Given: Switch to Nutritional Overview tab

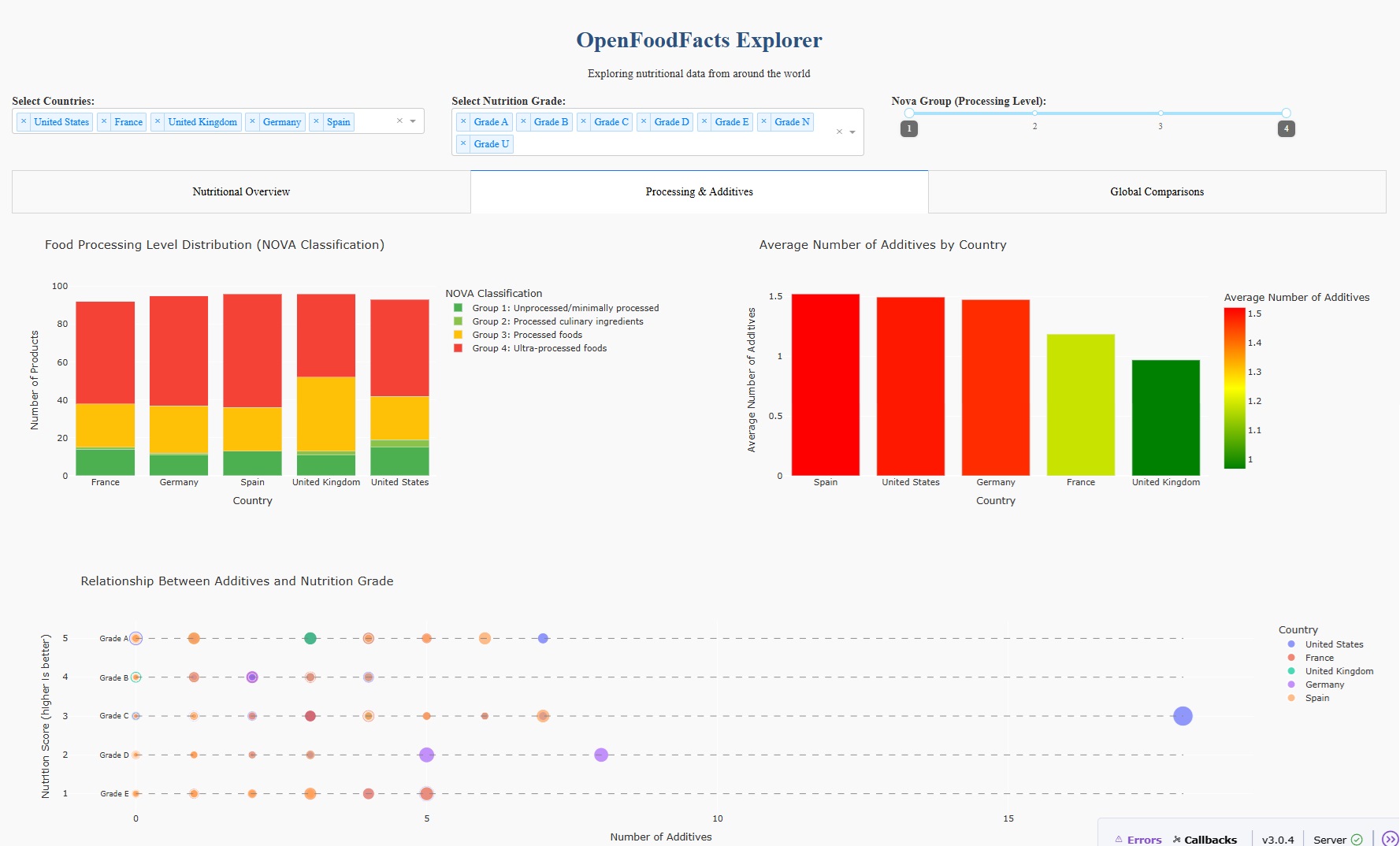Looking at the screenshot, I should pos(241,192).
